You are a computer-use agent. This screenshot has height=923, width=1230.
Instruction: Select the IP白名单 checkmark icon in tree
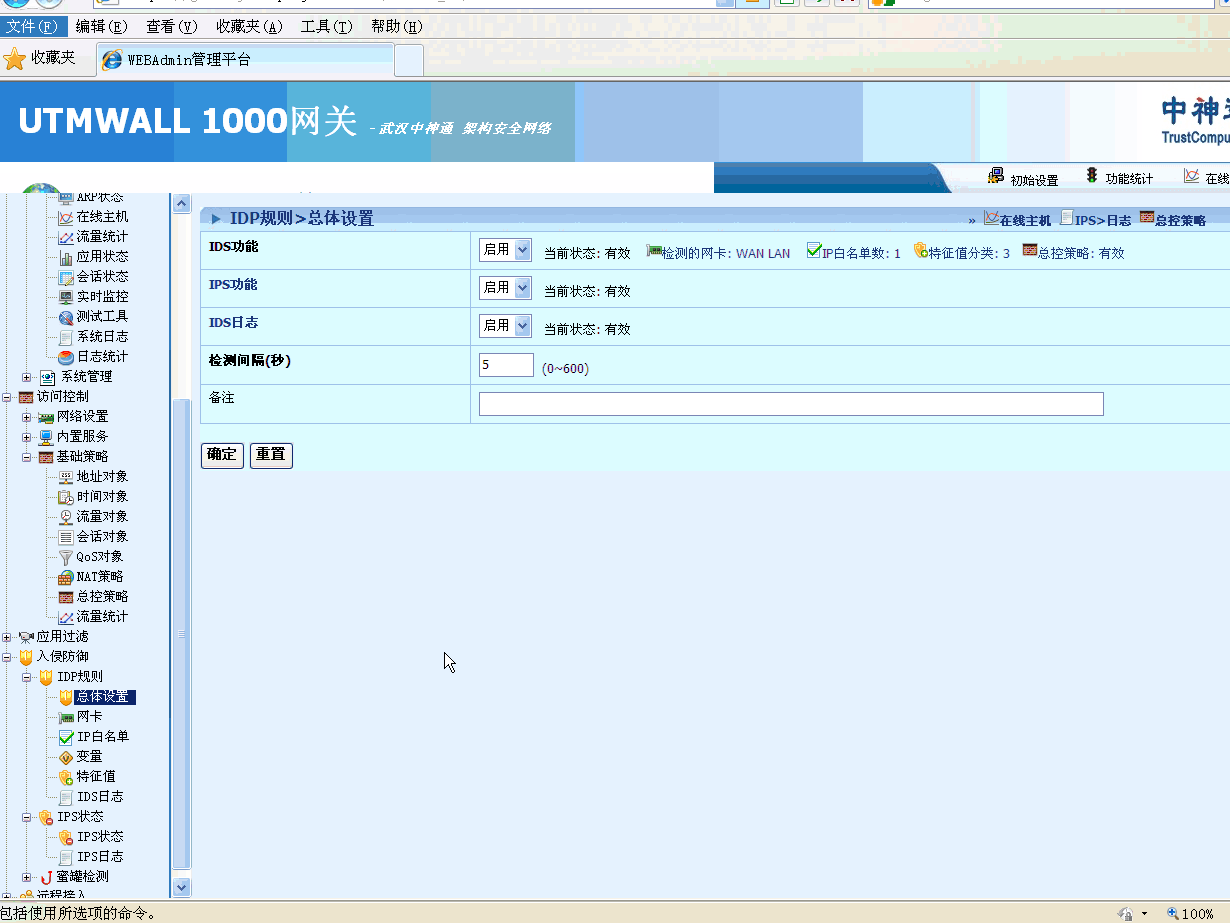click(x=66, y=737)
